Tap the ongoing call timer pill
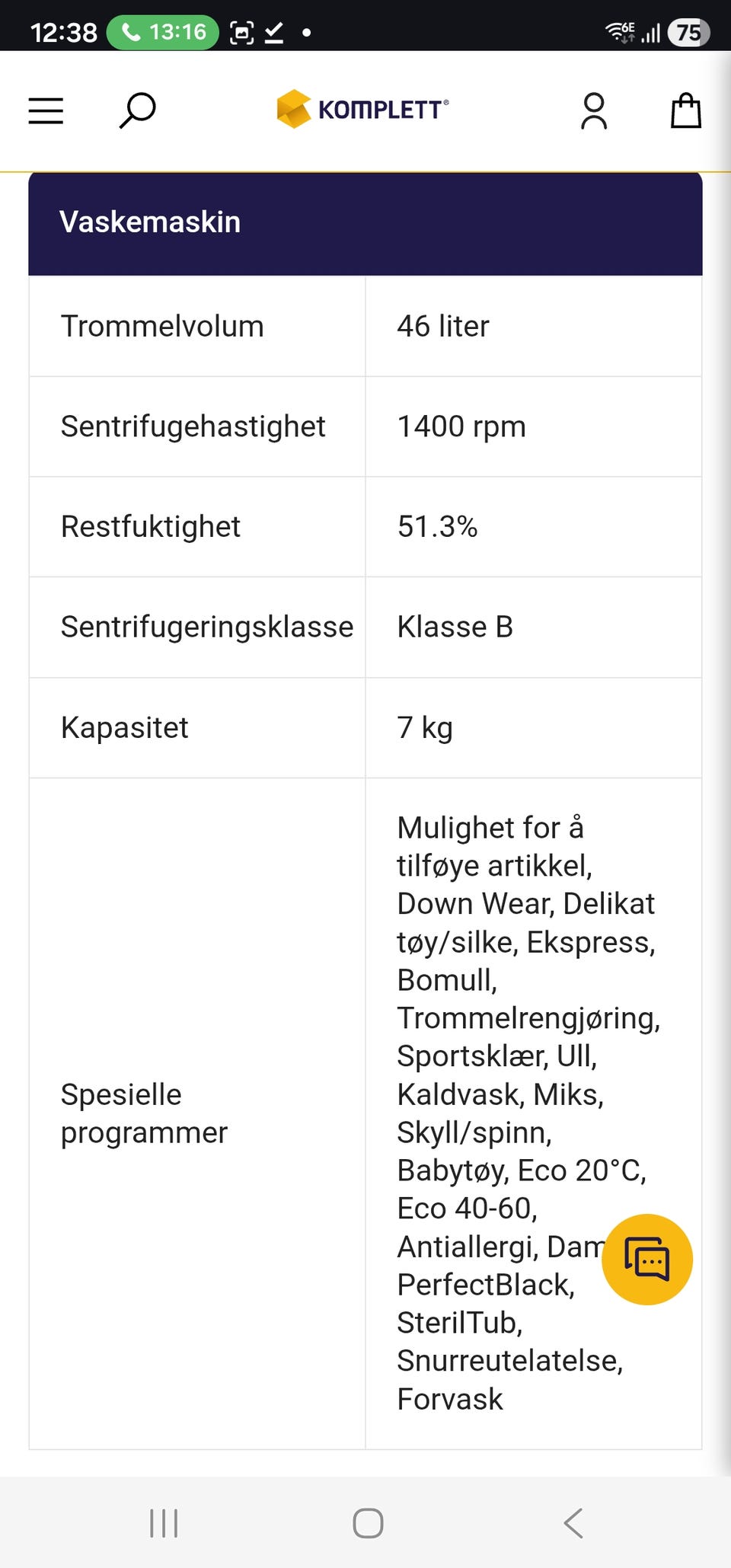 163,32
